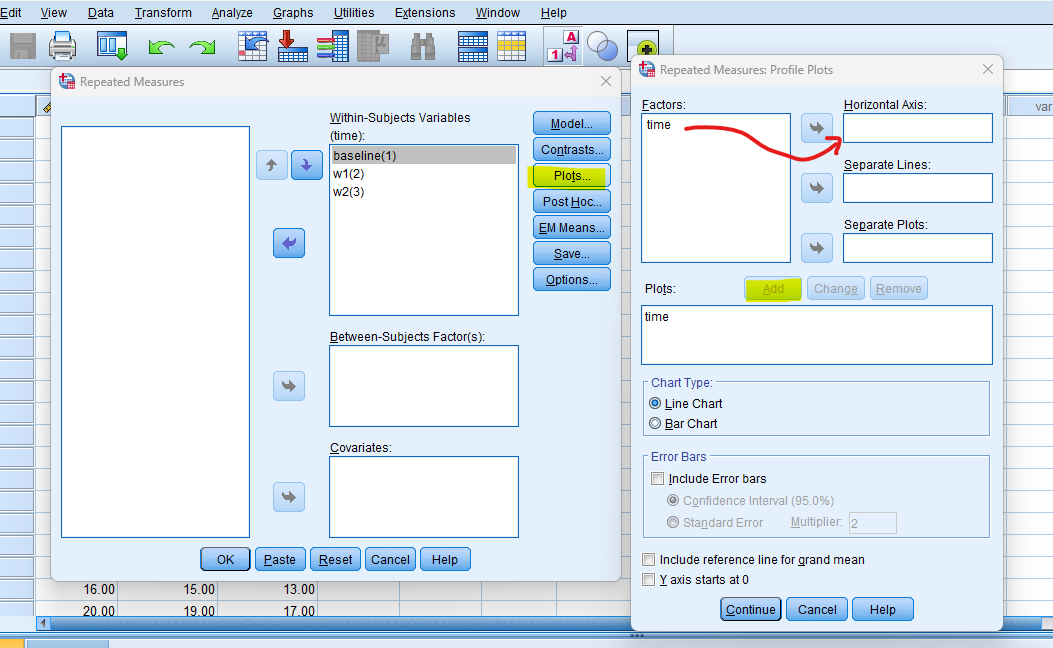Move time factor to Horizontal Axis with arrow

point(817,128)
